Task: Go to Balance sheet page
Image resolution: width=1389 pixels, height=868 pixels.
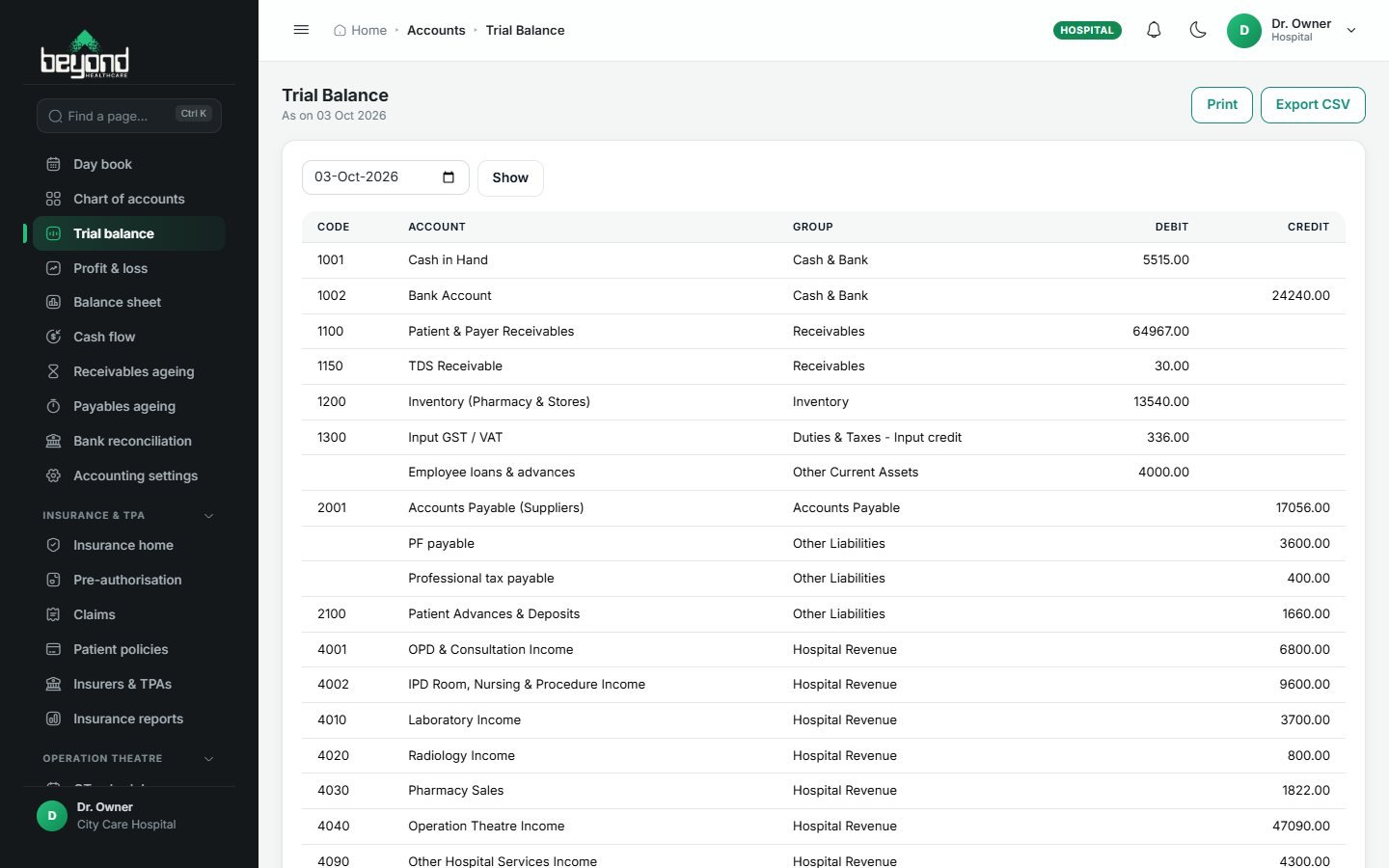Action: 129,302
